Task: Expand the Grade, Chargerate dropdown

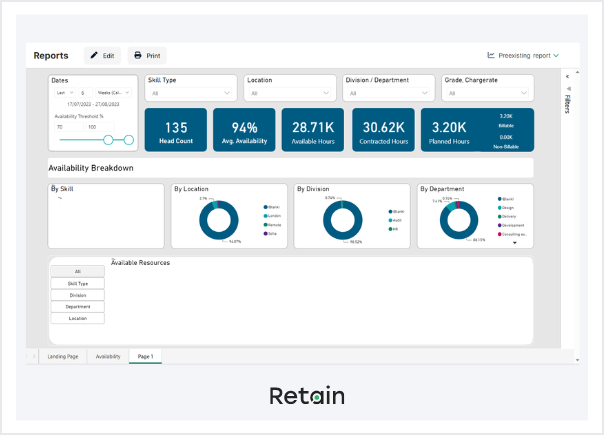Action: [488, 94]
